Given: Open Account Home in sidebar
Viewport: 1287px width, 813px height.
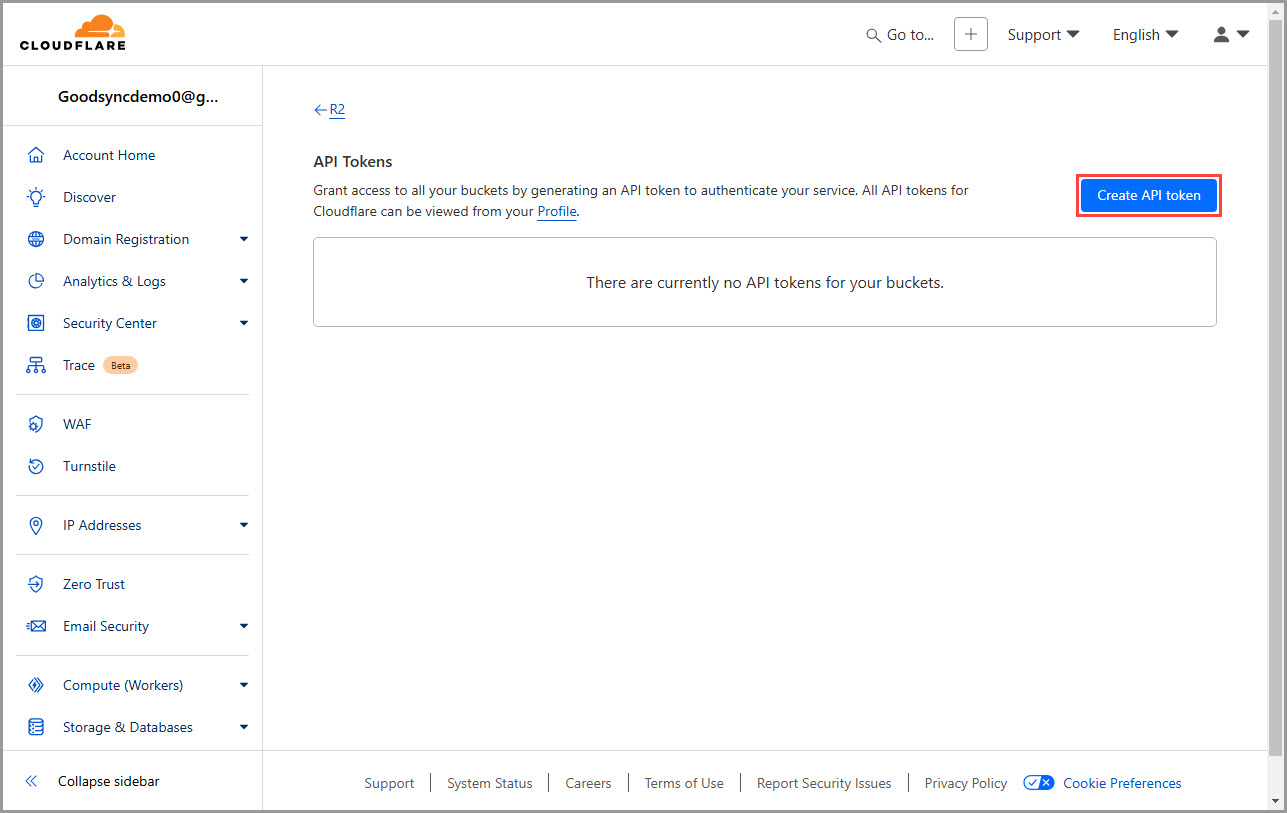Looking at the screenshot, I should 109,155.
